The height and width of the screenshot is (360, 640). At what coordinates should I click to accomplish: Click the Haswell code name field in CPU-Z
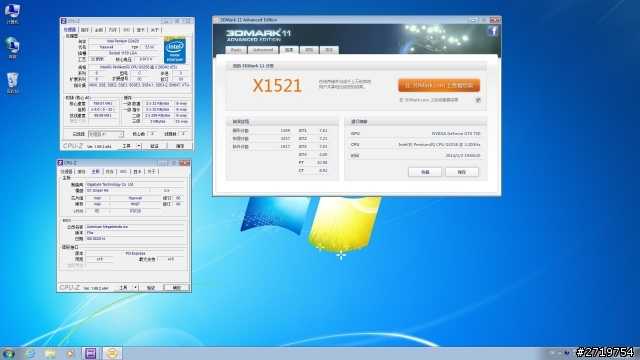point(107,47)
